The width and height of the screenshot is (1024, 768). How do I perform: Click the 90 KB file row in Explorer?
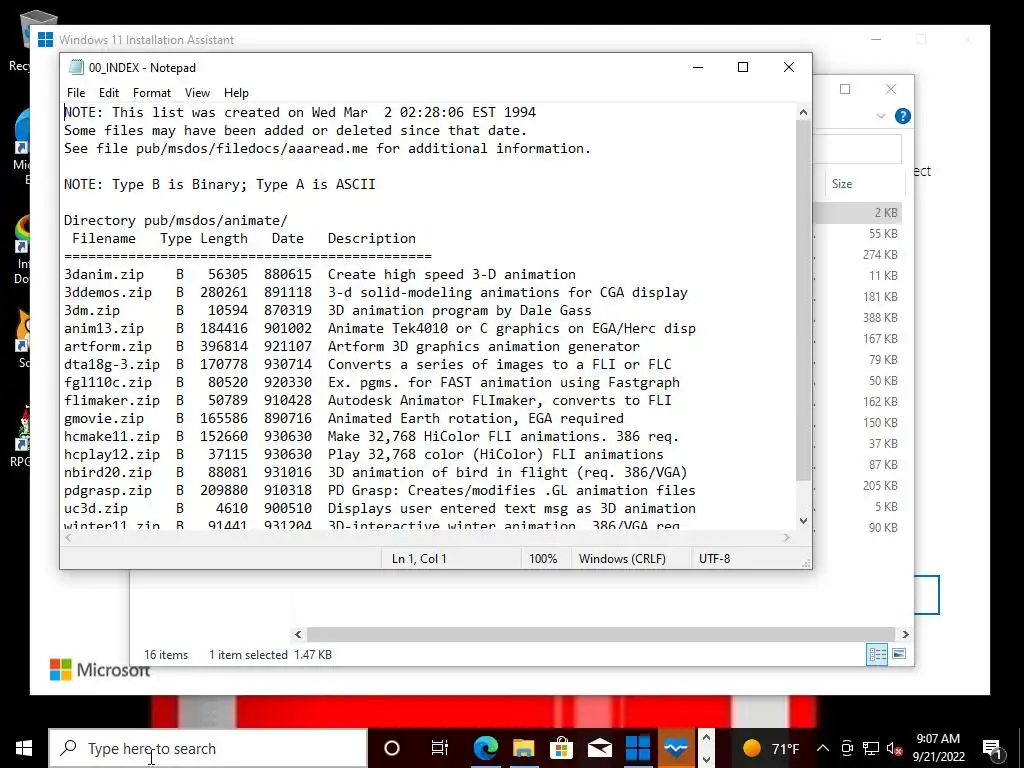pyautogui.click(x=859, y=528)
